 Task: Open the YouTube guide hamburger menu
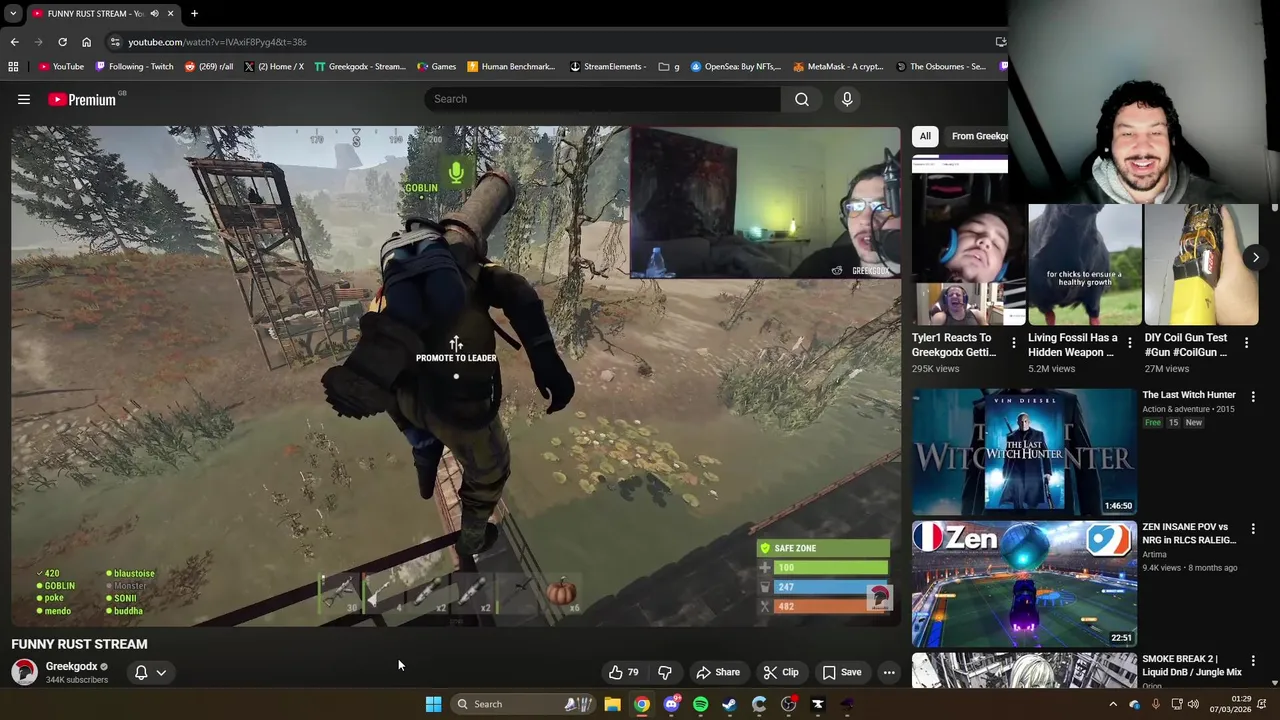[24, 99]
